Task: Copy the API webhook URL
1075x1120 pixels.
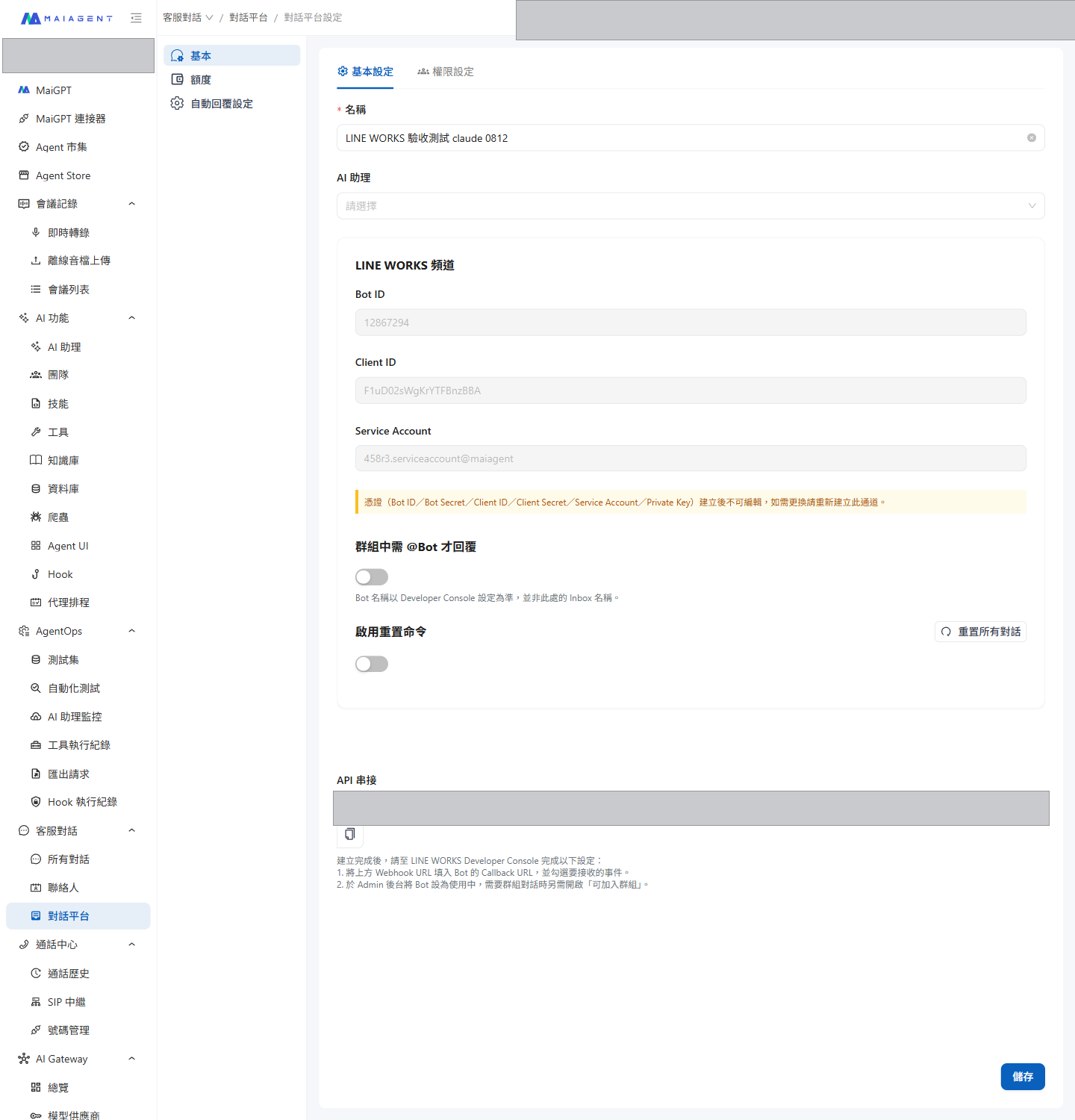Action: coord(349,834)
